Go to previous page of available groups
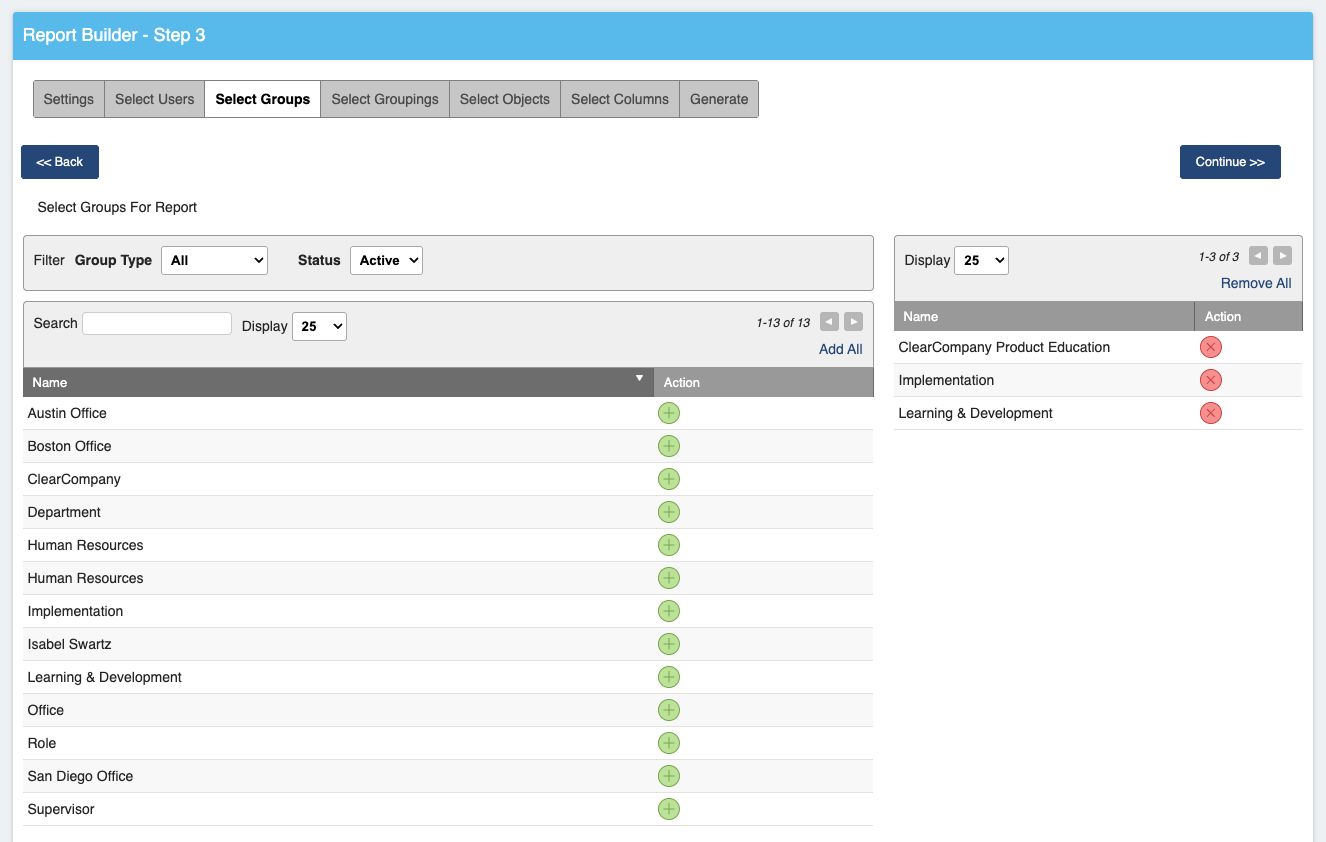 [829, 321]
